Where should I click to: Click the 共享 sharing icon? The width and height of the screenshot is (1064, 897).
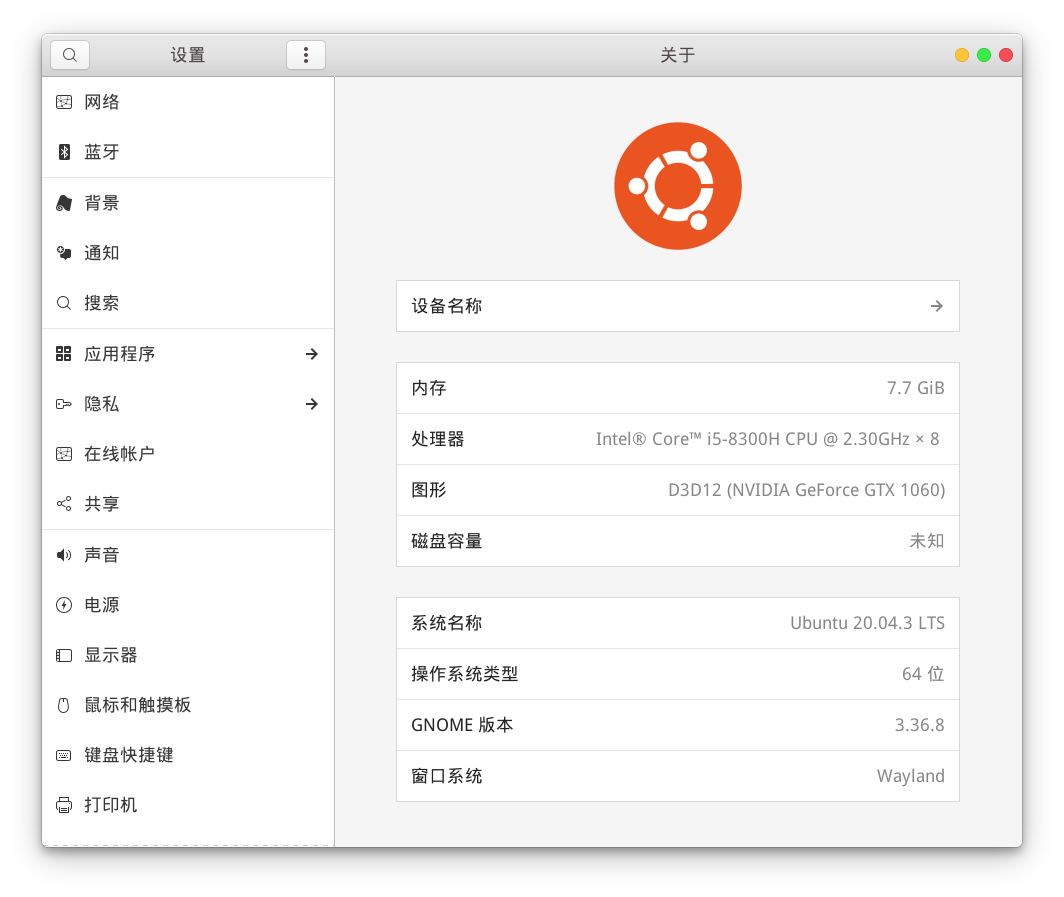(x=64, y=503)
